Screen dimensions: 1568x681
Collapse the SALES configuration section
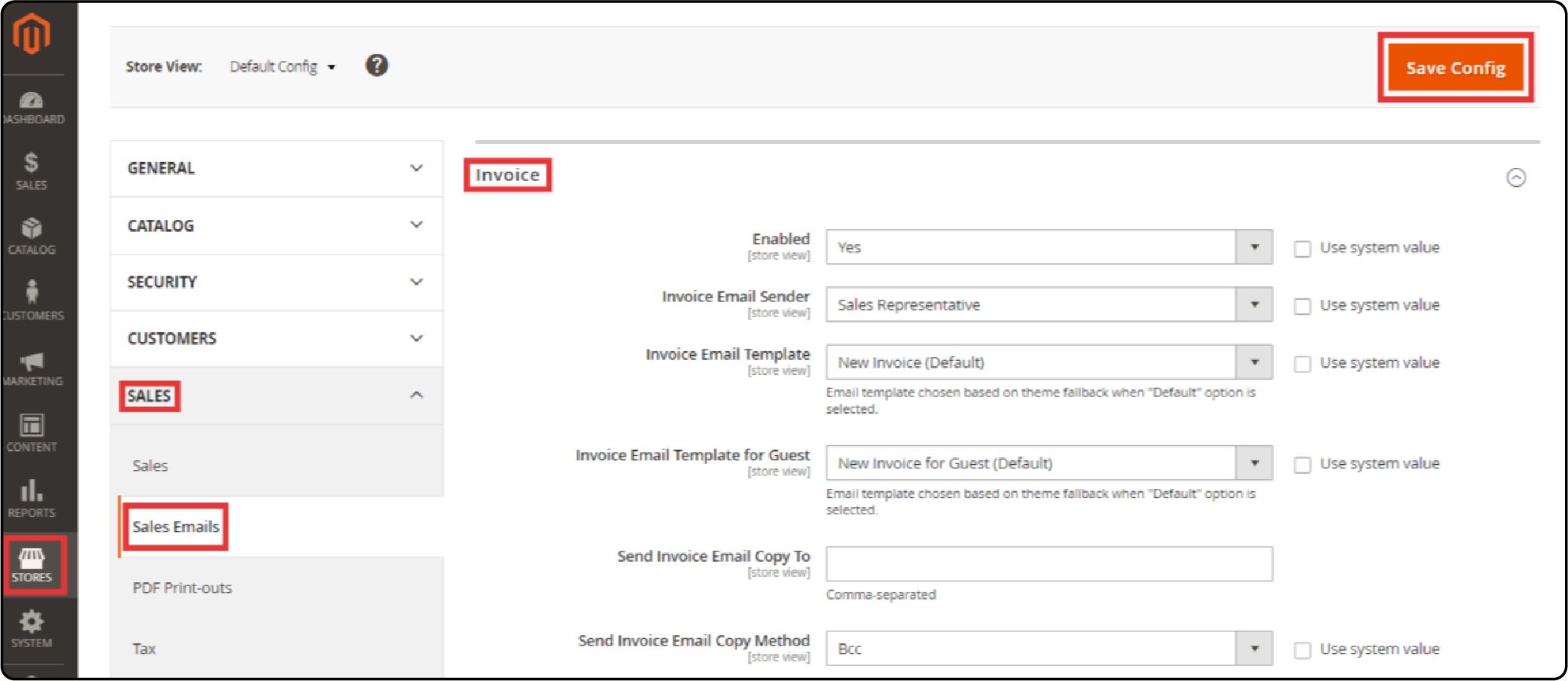[277, 395]
